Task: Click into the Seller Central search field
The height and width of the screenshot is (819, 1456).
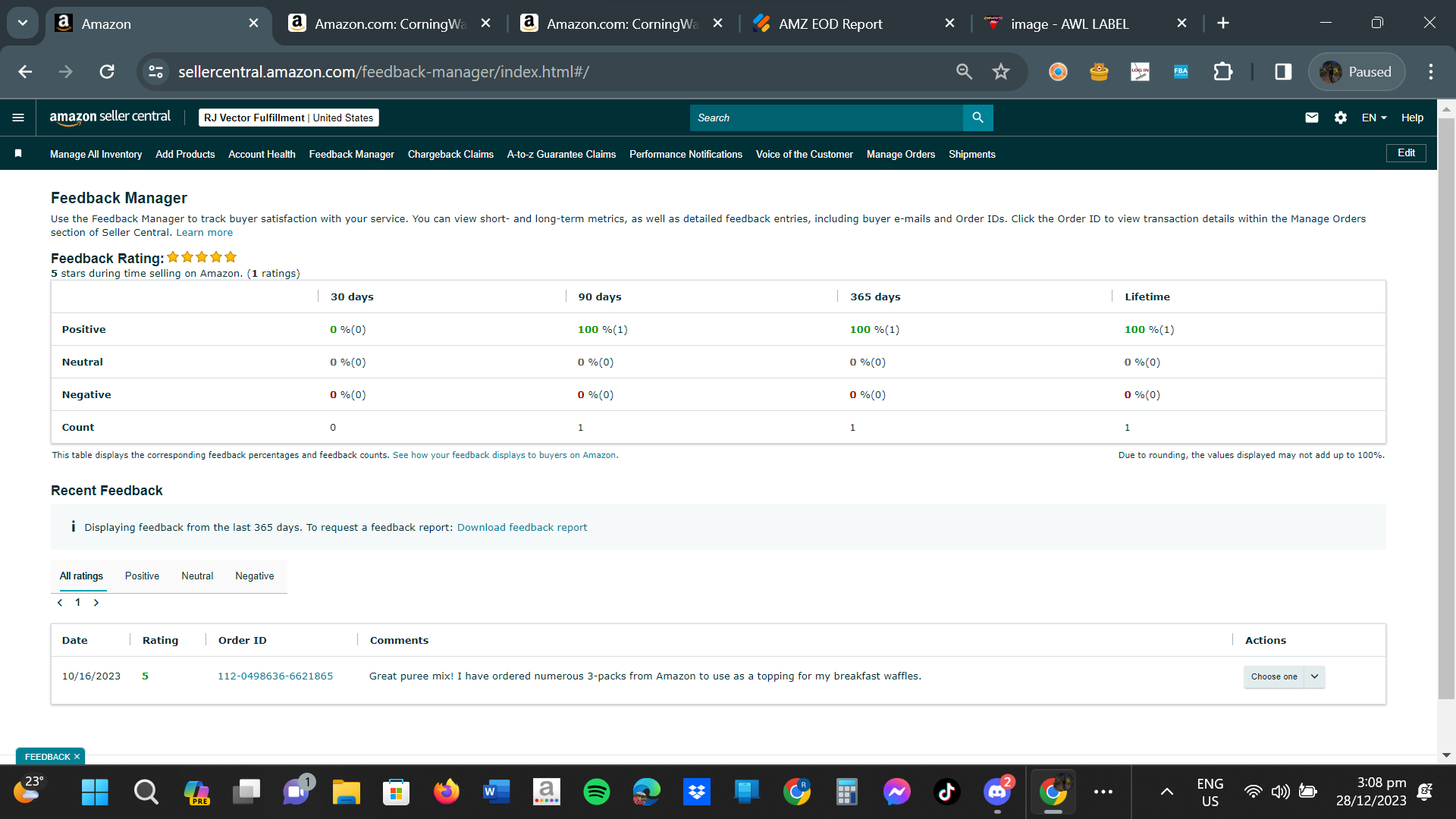Action: point(827,118)
